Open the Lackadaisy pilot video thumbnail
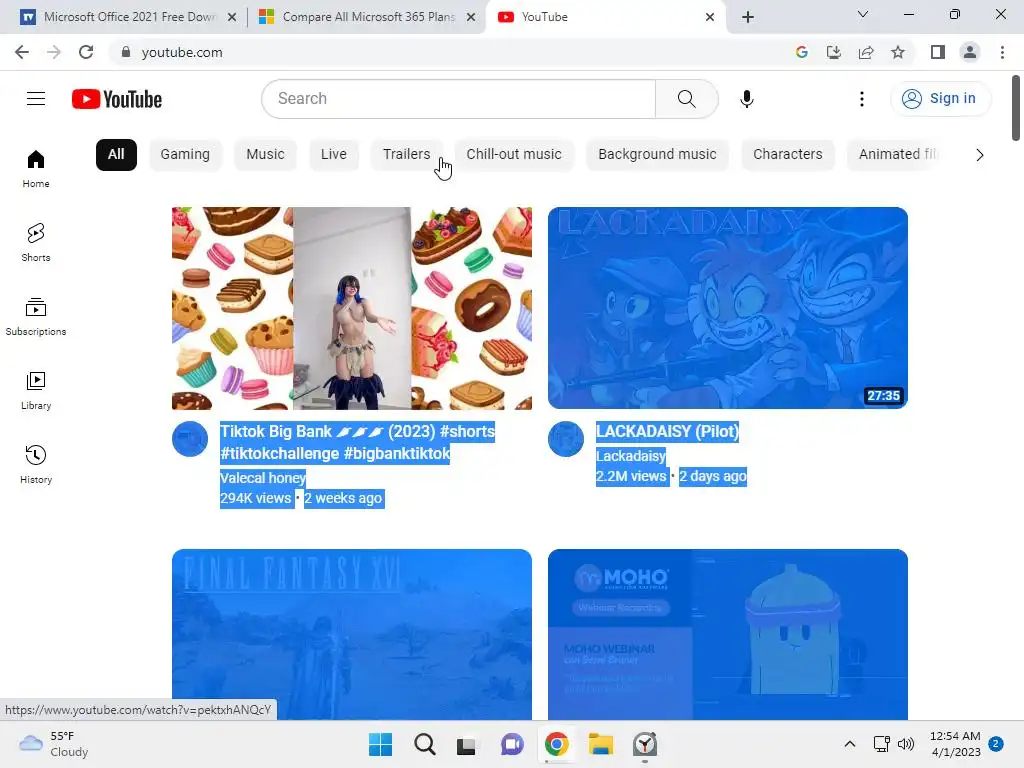The height and width of the screenshot is (768, 1024). pos(728,308)
